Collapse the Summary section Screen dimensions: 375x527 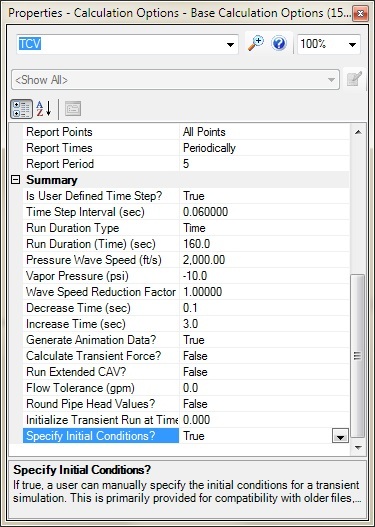[15, 180]
